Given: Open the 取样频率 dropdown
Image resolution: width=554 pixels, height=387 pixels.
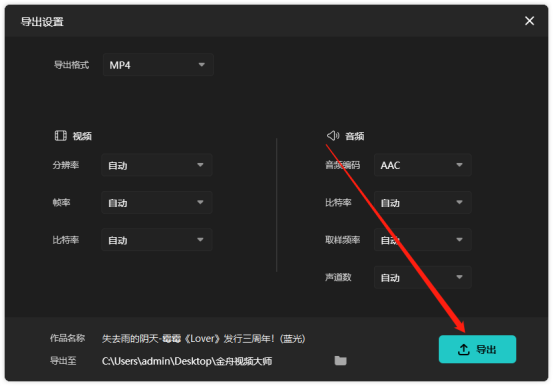Looking at the screenshot, I should tap(423, 240).
